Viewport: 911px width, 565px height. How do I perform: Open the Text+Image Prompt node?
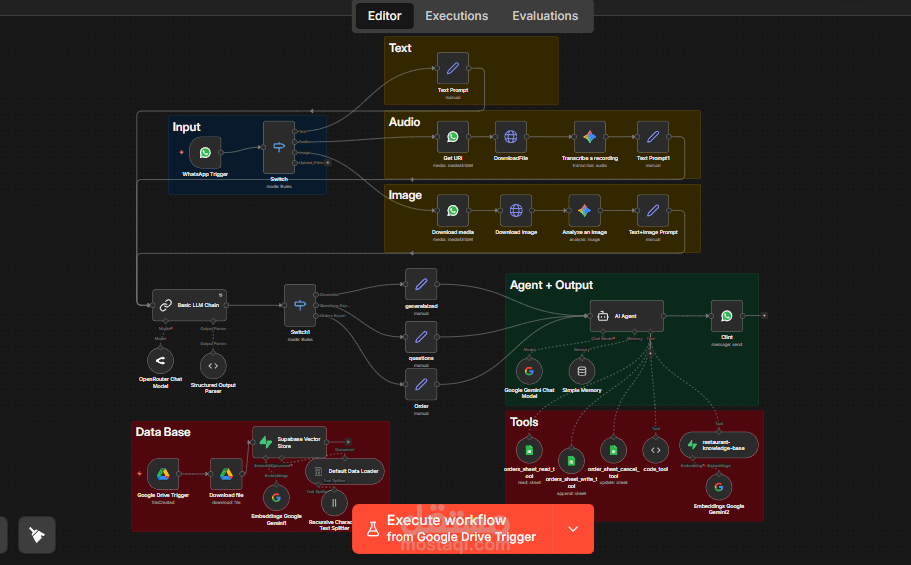[x=653, y=211]
